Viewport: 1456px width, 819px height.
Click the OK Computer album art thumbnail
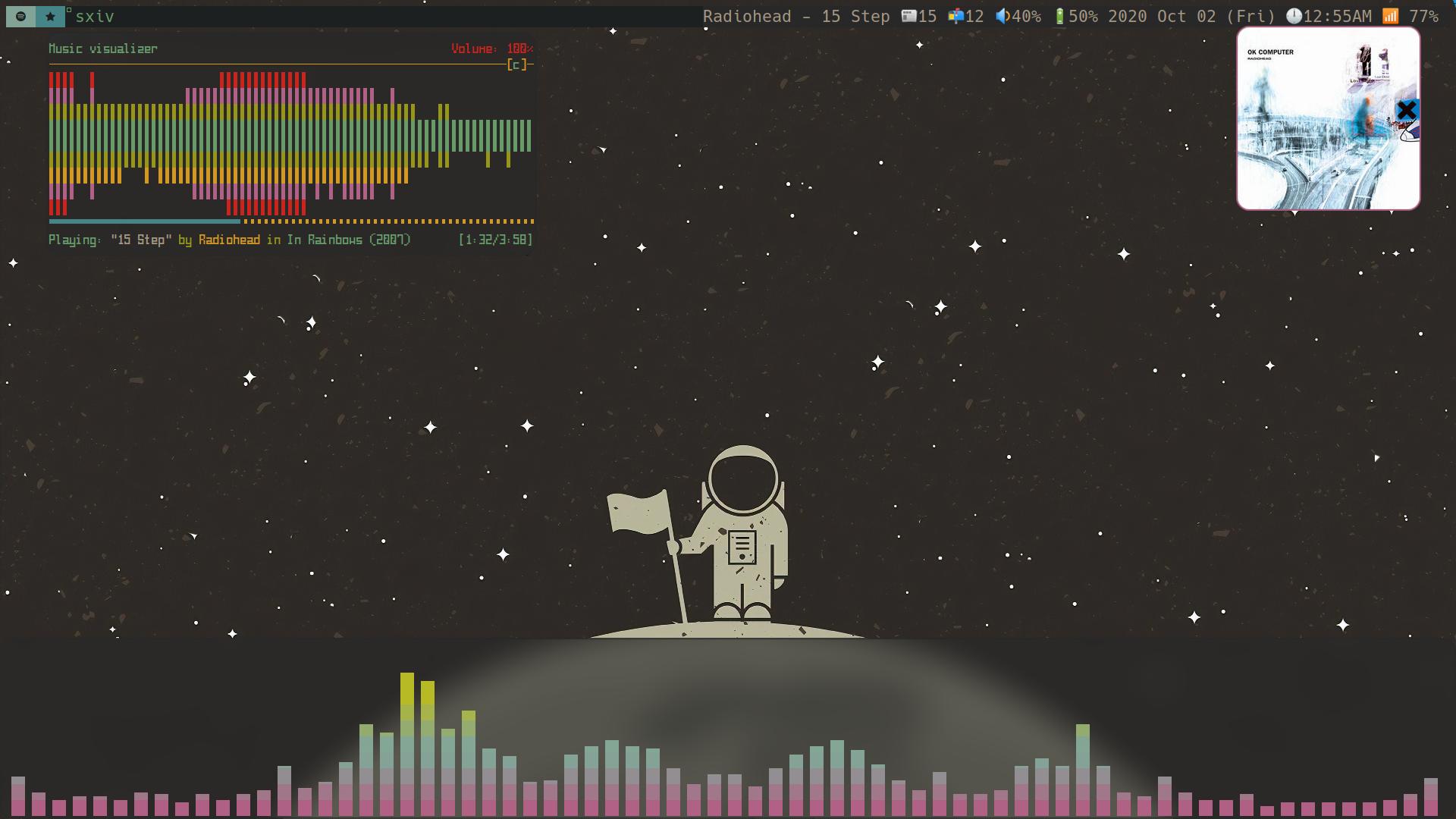[x=1327, y=118]
